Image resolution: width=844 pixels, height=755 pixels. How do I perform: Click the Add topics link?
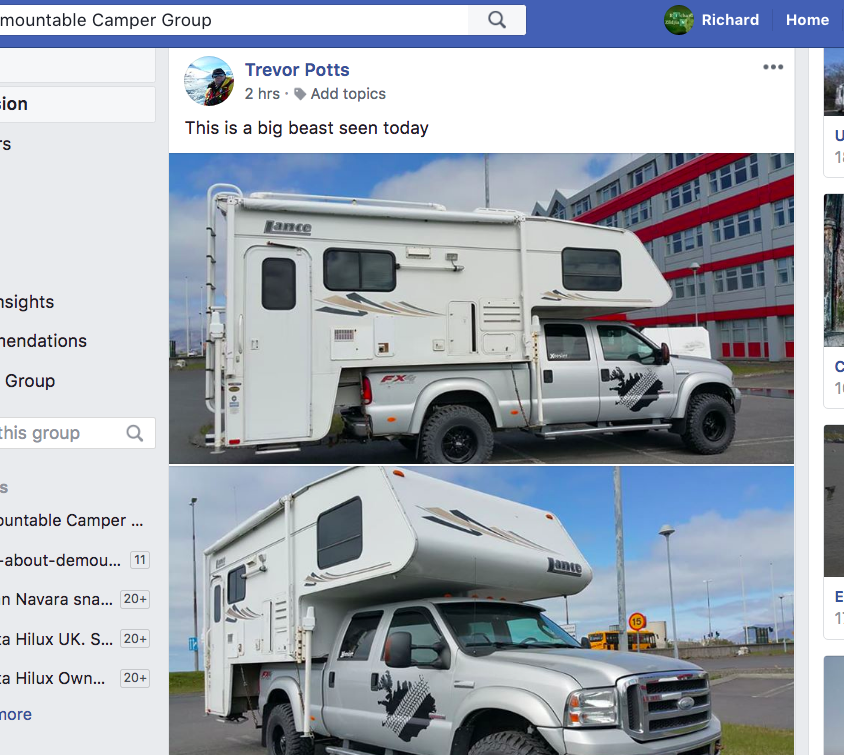click(348, 94)
